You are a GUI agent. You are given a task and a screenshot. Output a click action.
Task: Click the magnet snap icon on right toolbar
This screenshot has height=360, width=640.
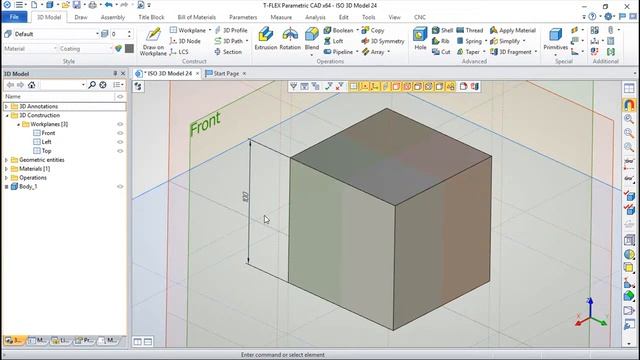point(629,104)
